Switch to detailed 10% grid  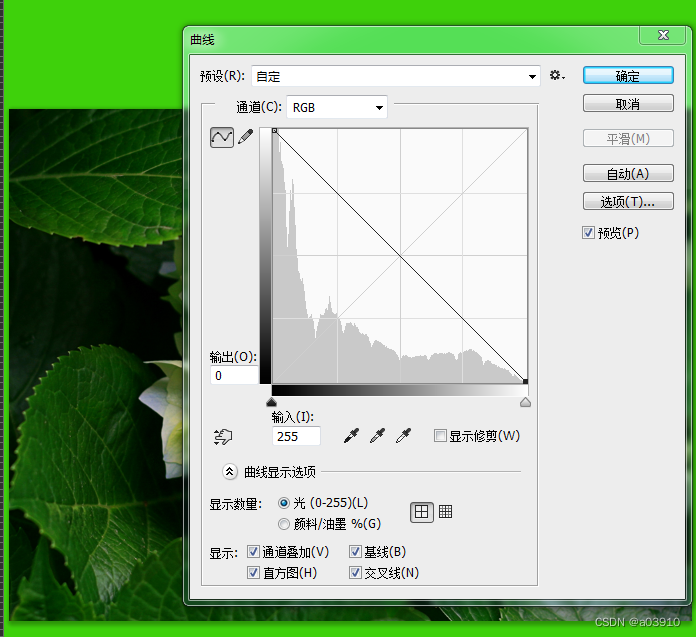click(x=445, y=512)
